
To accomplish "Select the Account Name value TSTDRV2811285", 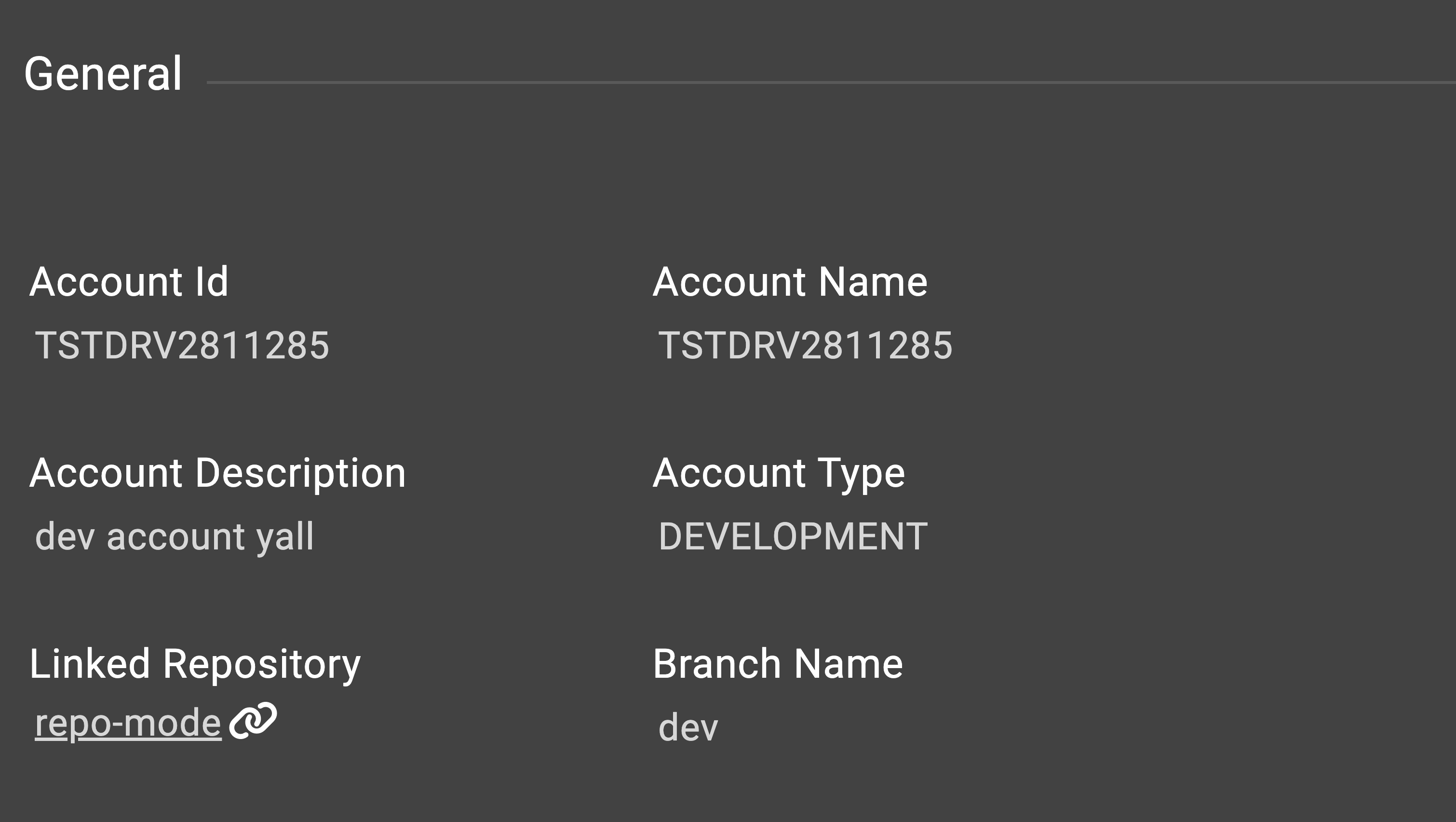I will [806, 345].
